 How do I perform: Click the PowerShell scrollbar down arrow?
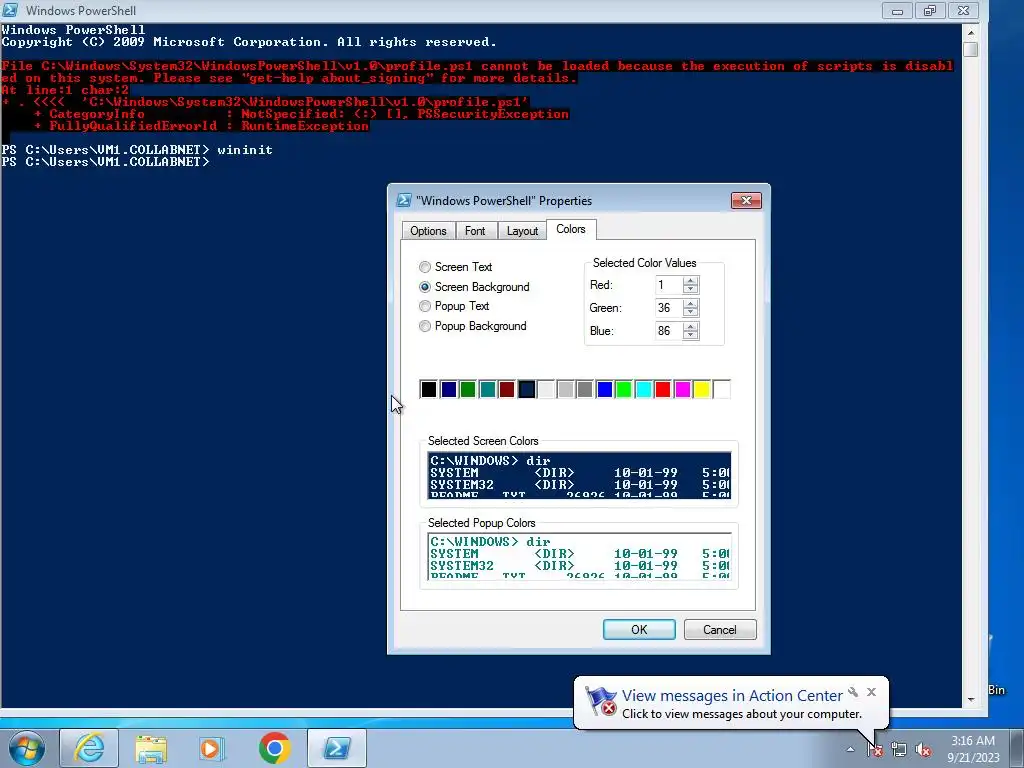970,699
